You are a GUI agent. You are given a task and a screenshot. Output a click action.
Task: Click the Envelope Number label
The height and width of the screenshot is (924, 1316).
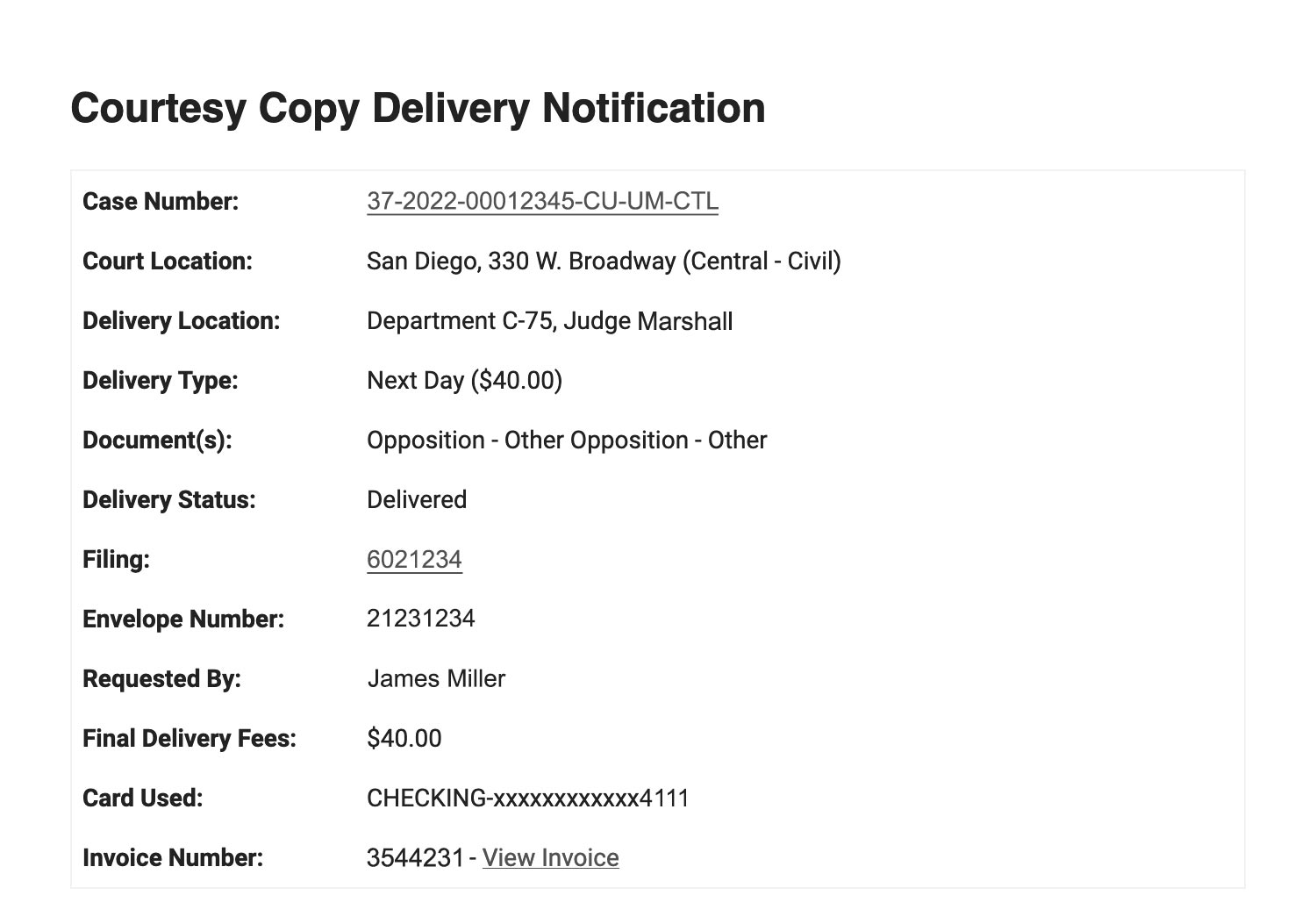183,619
